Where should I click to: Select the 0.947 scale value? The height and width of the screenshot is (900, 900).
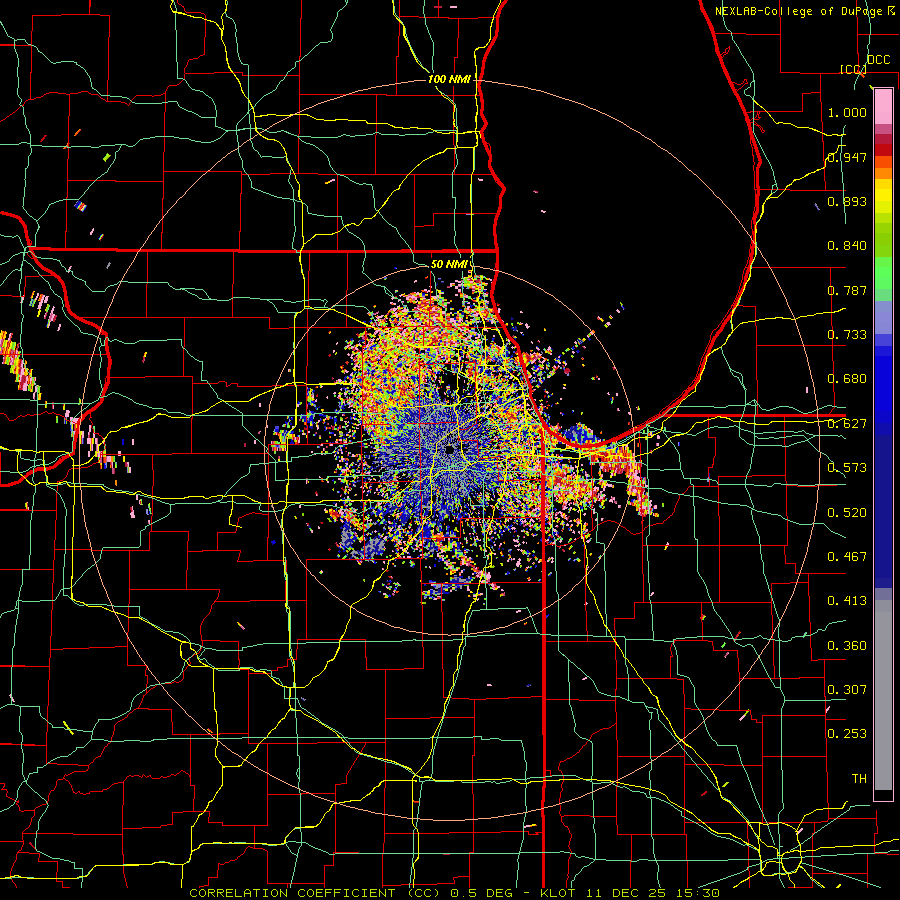coord(847,157)
